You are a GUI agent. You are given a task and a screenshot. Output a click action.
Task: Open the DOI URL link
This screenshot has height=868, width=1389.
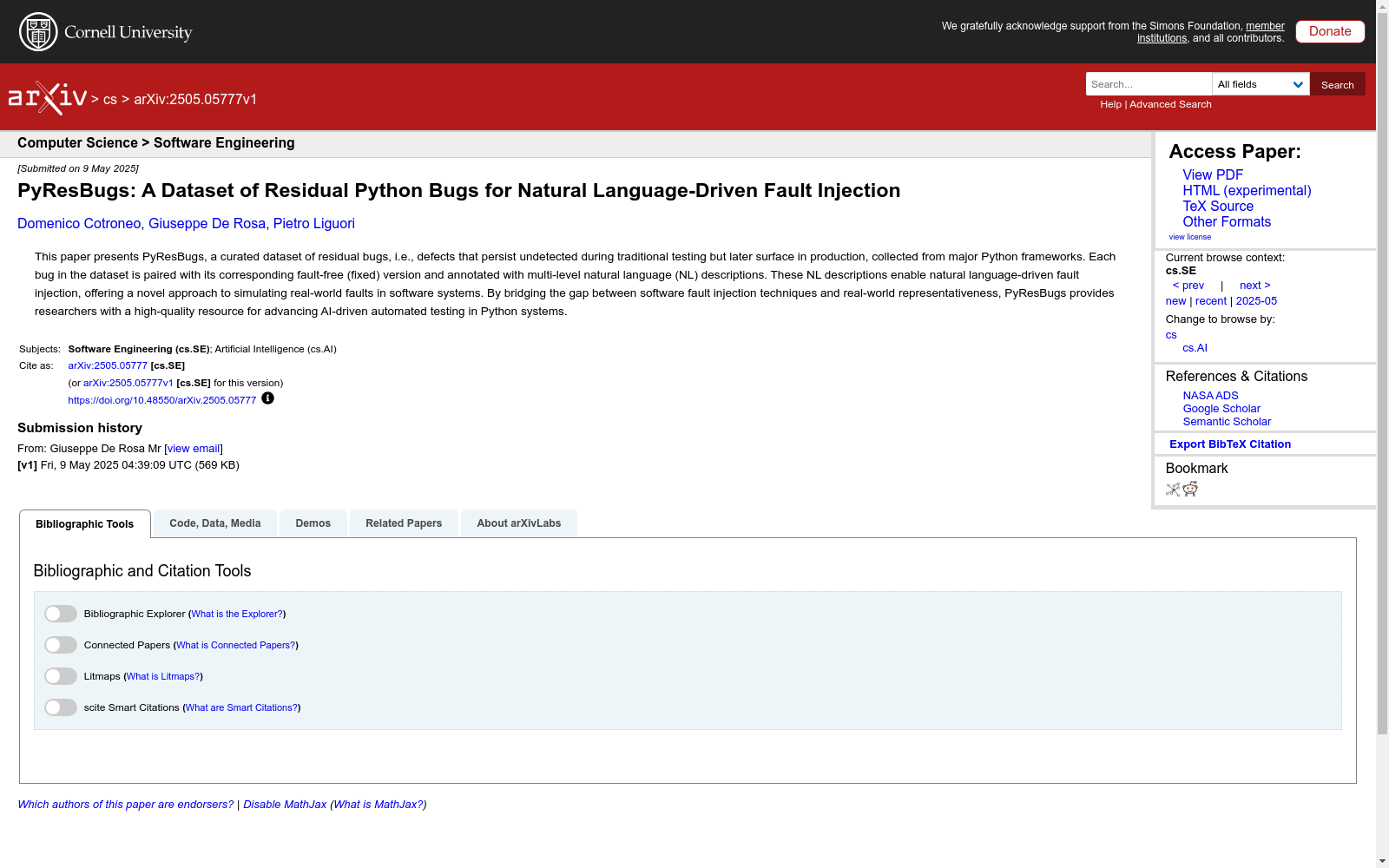162,400
